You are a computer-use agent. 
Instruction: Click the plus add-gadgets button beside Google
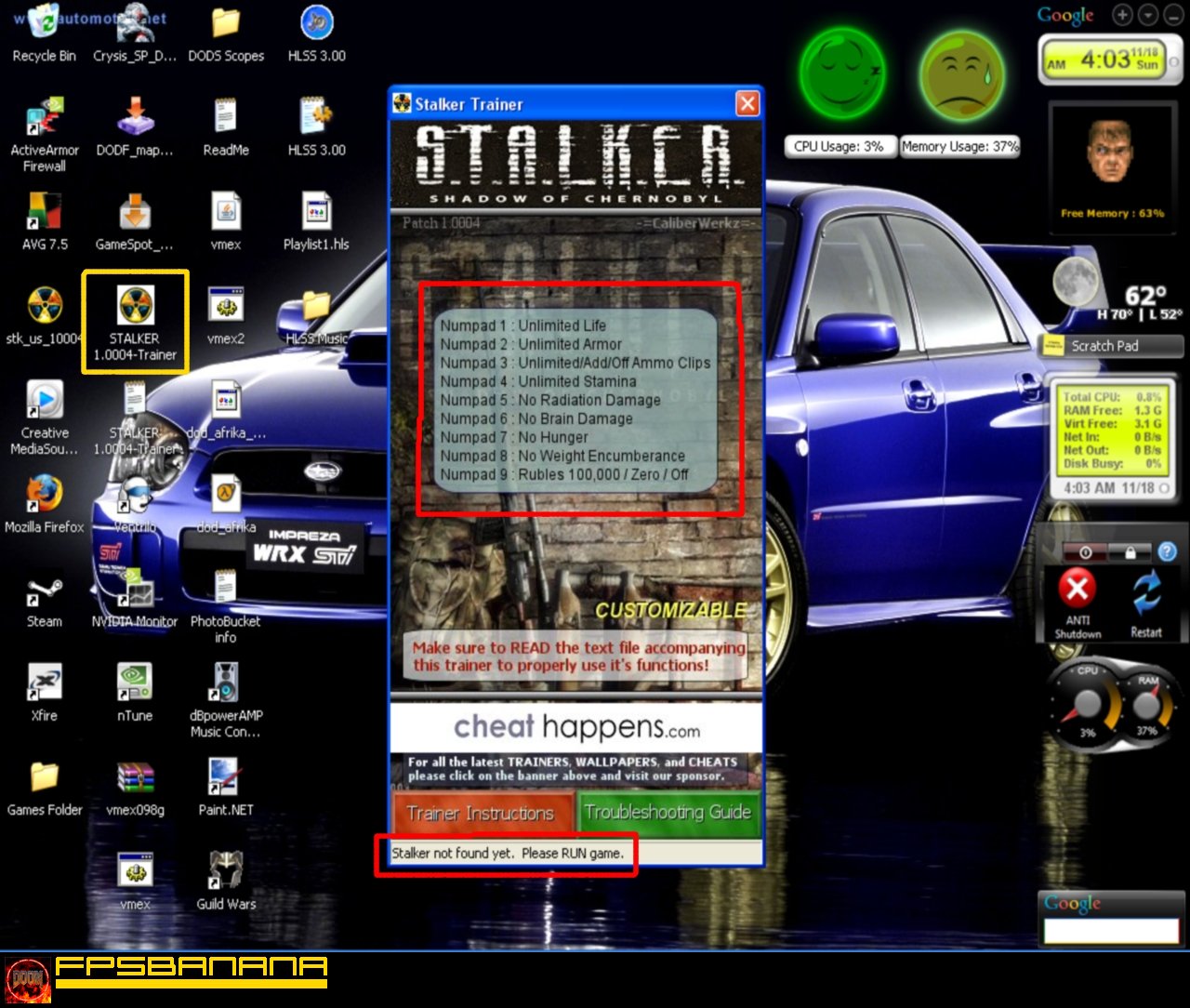click(x=1123, y=15)
